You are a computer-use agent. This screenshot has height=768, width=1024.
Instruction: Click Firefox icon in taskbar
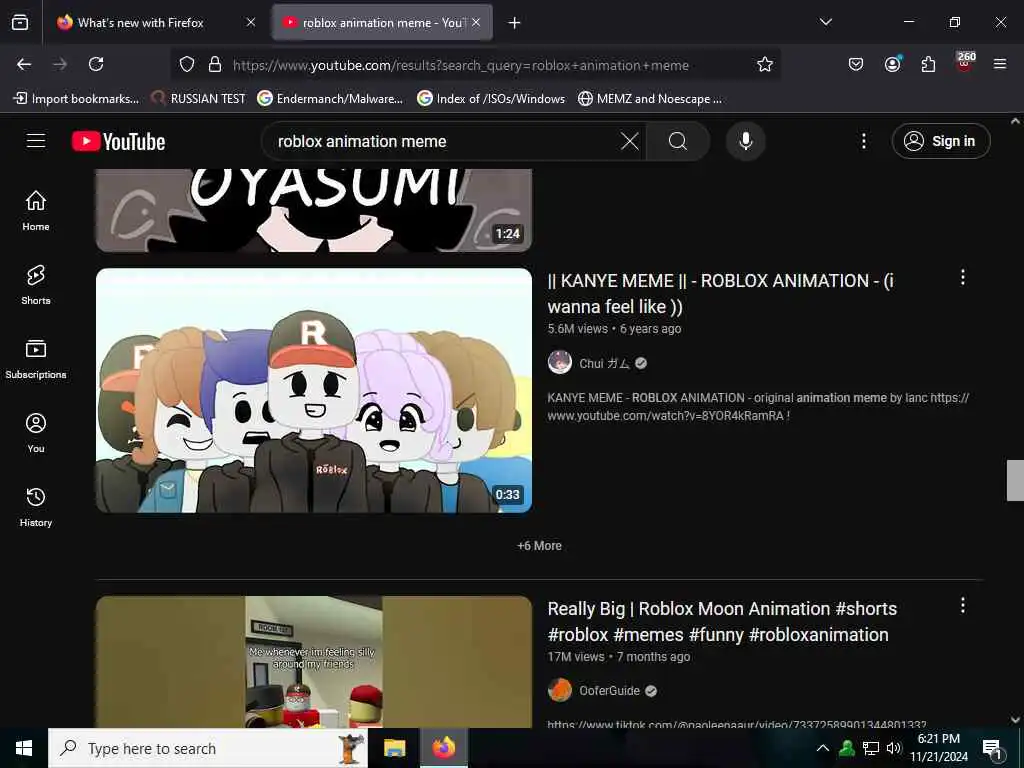[443, 748]
